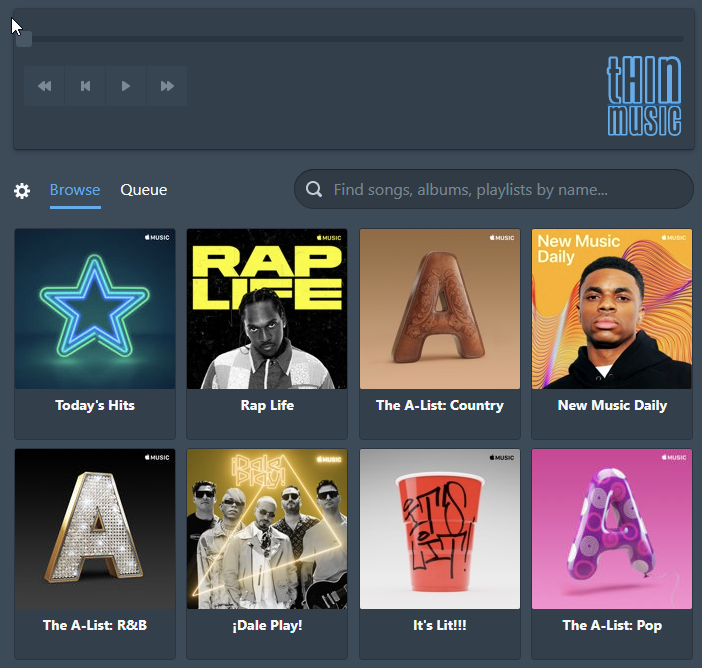Screen dimensions: 702x668
Task: Open the New Music Daily cover art
Action: point(612,309)
